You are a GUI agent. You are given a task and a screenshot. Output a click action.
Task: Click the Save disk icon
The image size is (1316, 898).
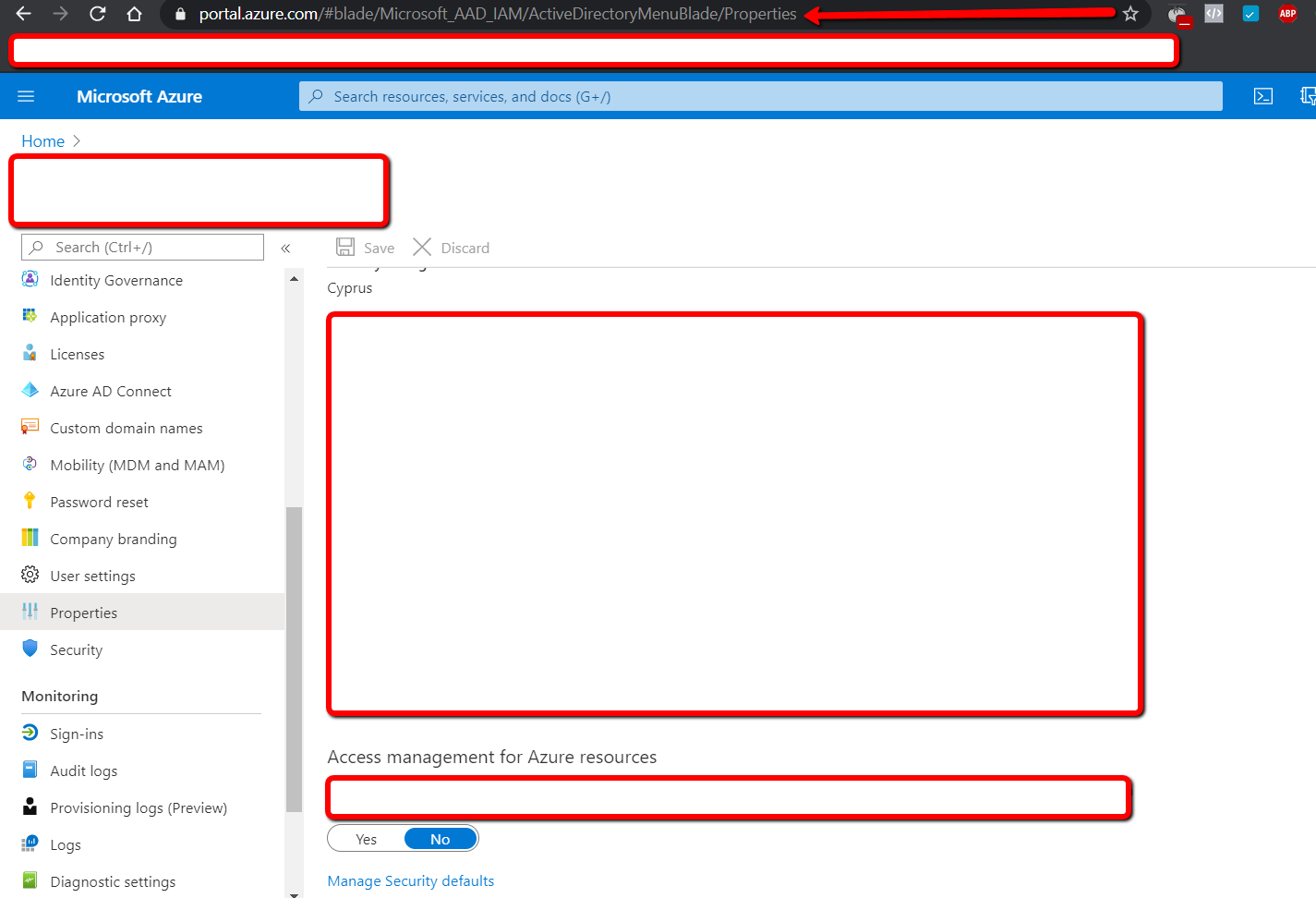[x=345, y=247]
